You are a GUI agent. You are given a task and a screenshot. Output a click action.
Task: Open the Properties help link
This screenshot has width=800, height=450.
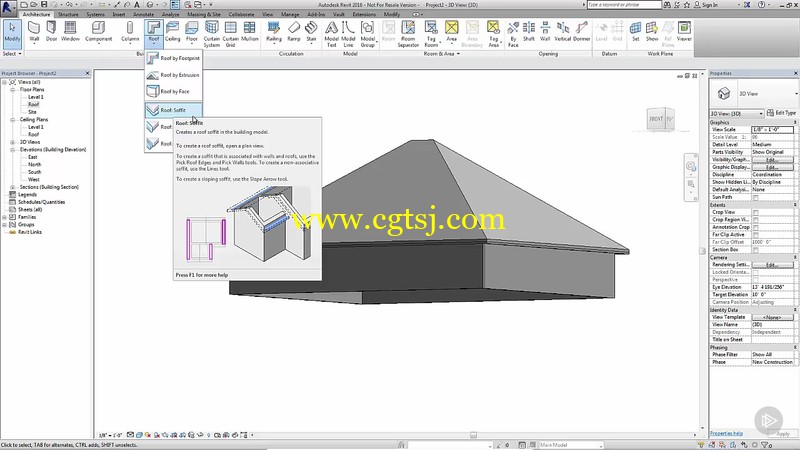click(727, 434)
